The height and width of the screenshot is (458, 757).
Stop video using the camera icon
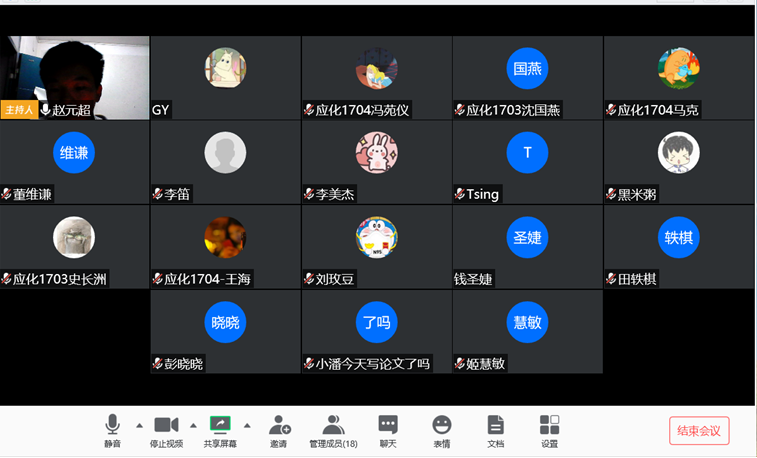pyautogui.click(x=166, y=425)
